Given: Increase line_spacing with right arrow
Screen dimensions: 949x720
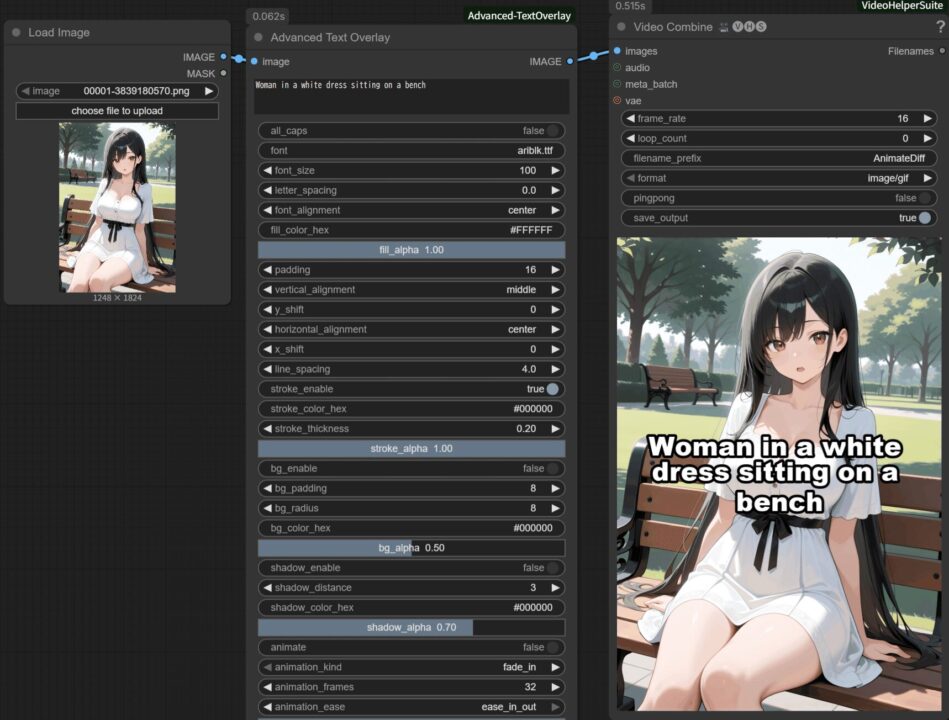Looking at the screenshot, I should point(555,369).
